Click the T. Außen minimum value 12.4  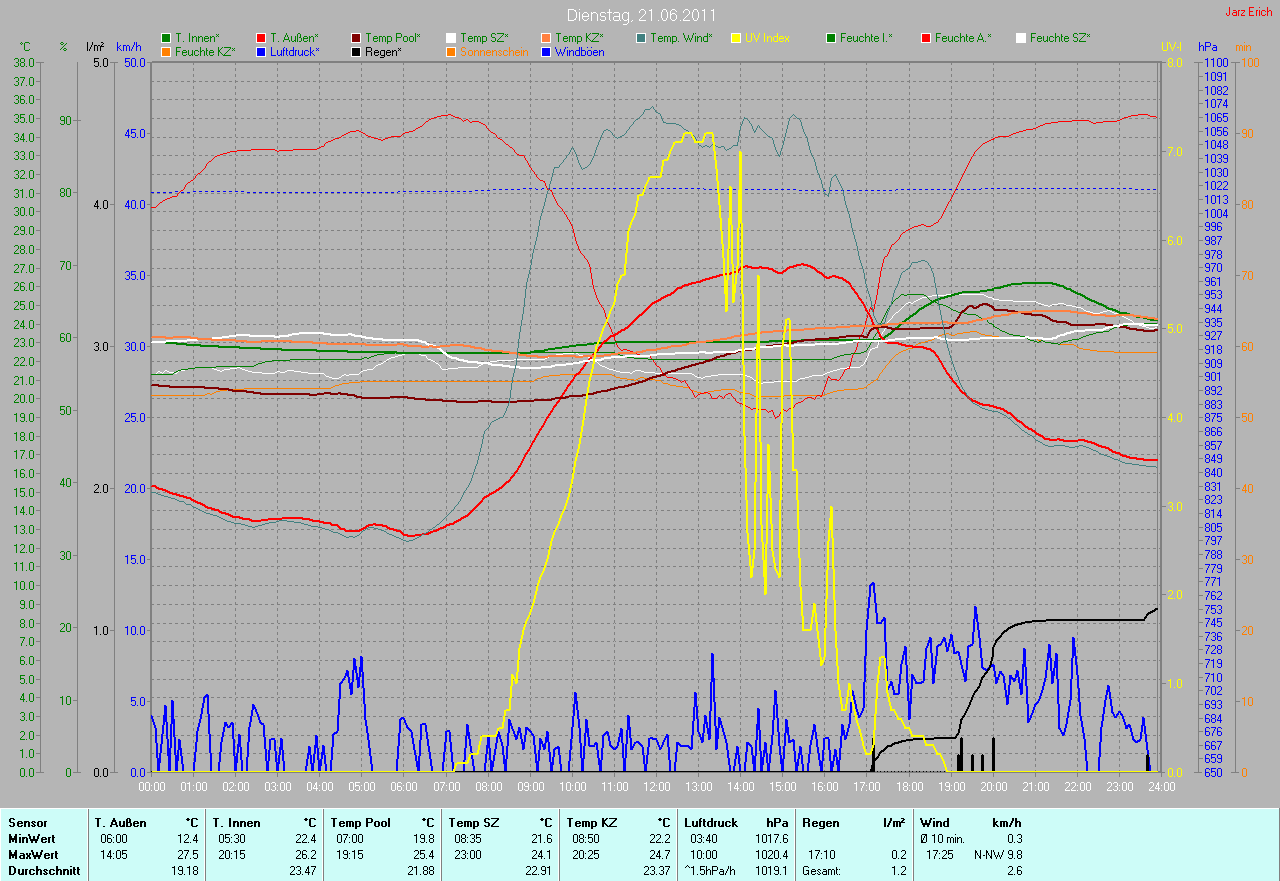(187, 839)
